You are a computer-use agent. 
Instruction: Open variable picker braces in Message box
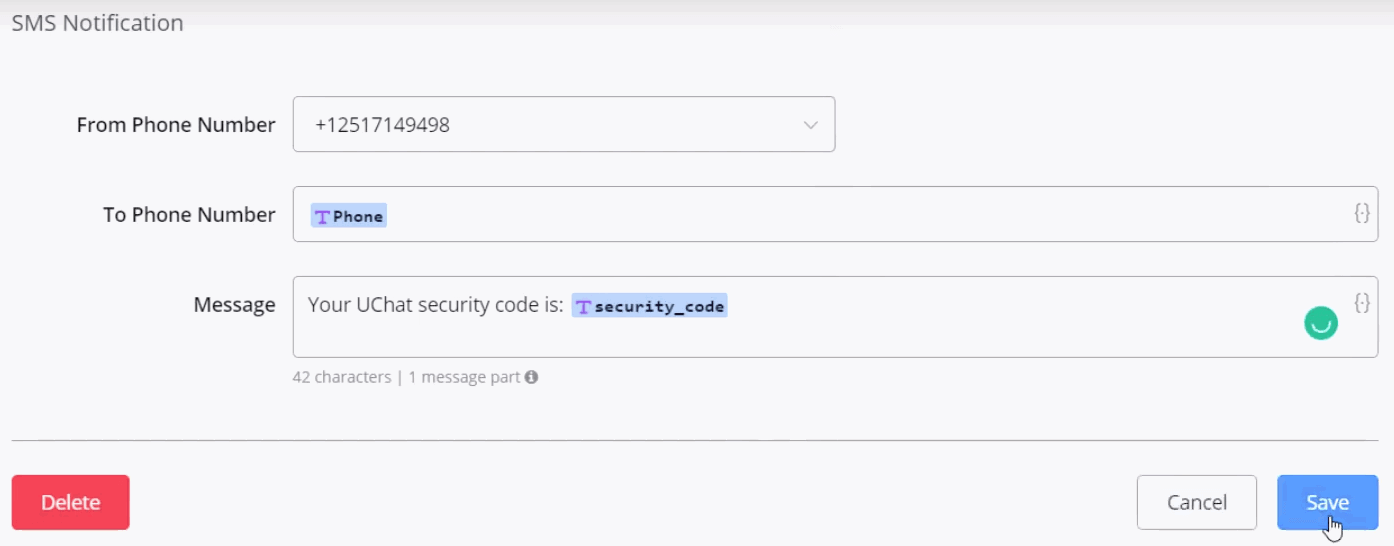coord(1361,302)
